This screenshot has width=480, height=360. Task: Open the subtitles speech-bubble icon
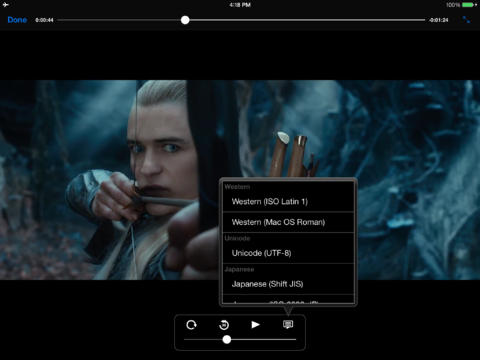288,324
